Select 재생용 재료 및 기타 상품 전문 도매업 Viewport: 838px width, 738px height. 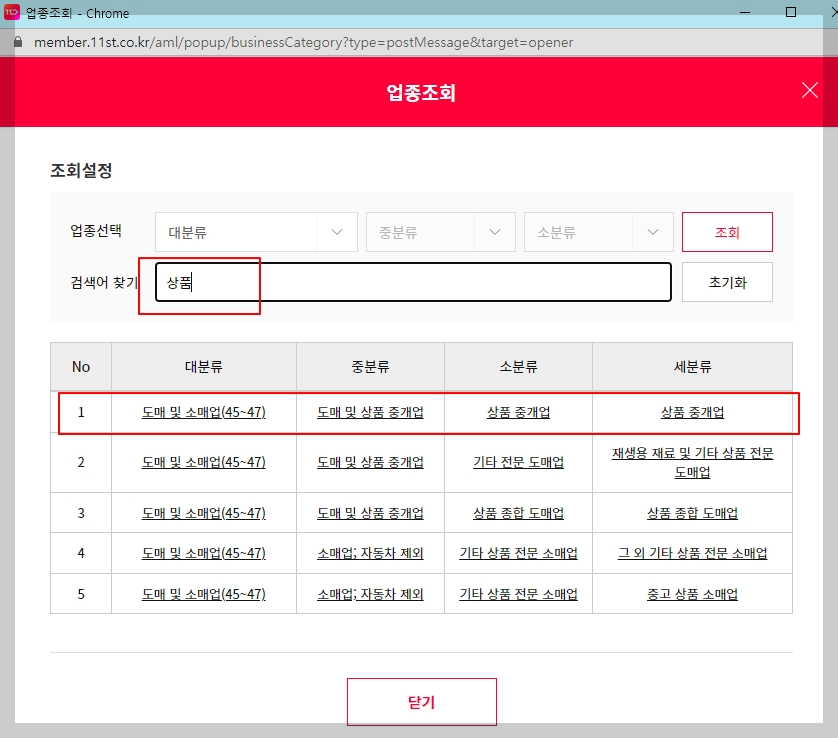pos(693,462)
